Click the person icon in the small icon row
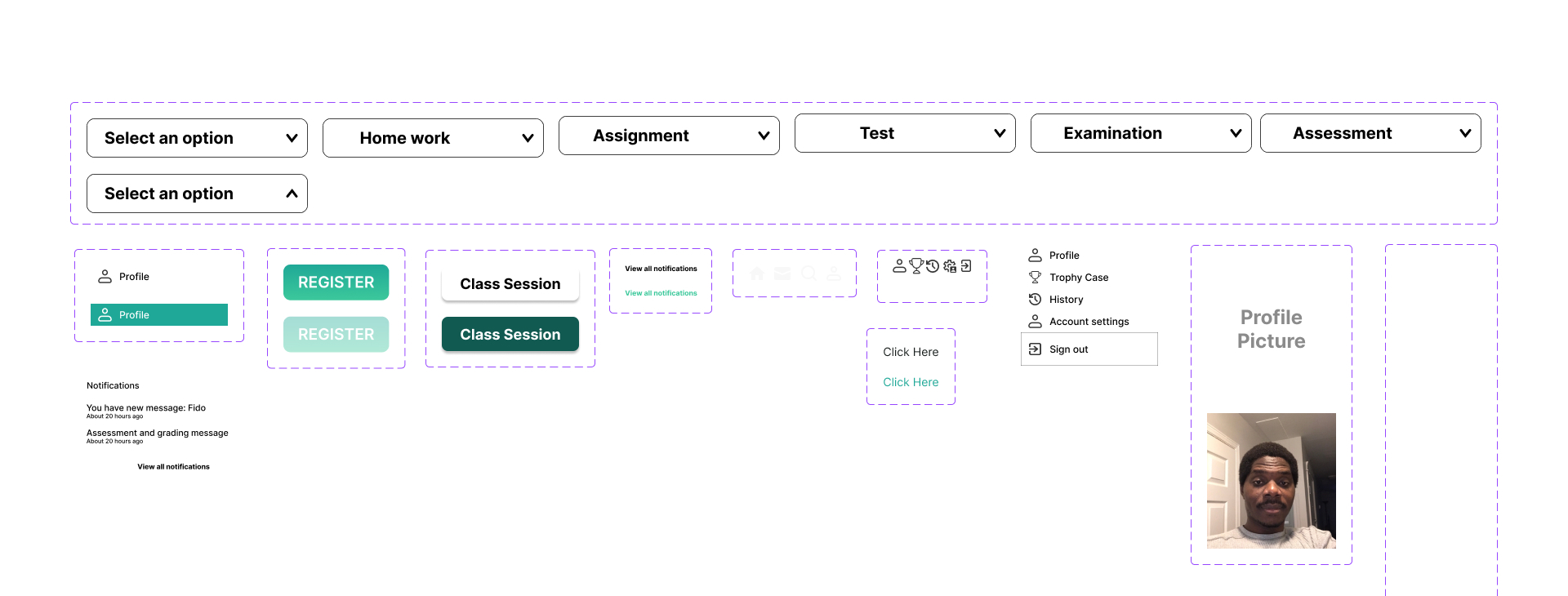The height and width of the screenshot is (596, 1568). pyautogui.click(x=899, y=266)
